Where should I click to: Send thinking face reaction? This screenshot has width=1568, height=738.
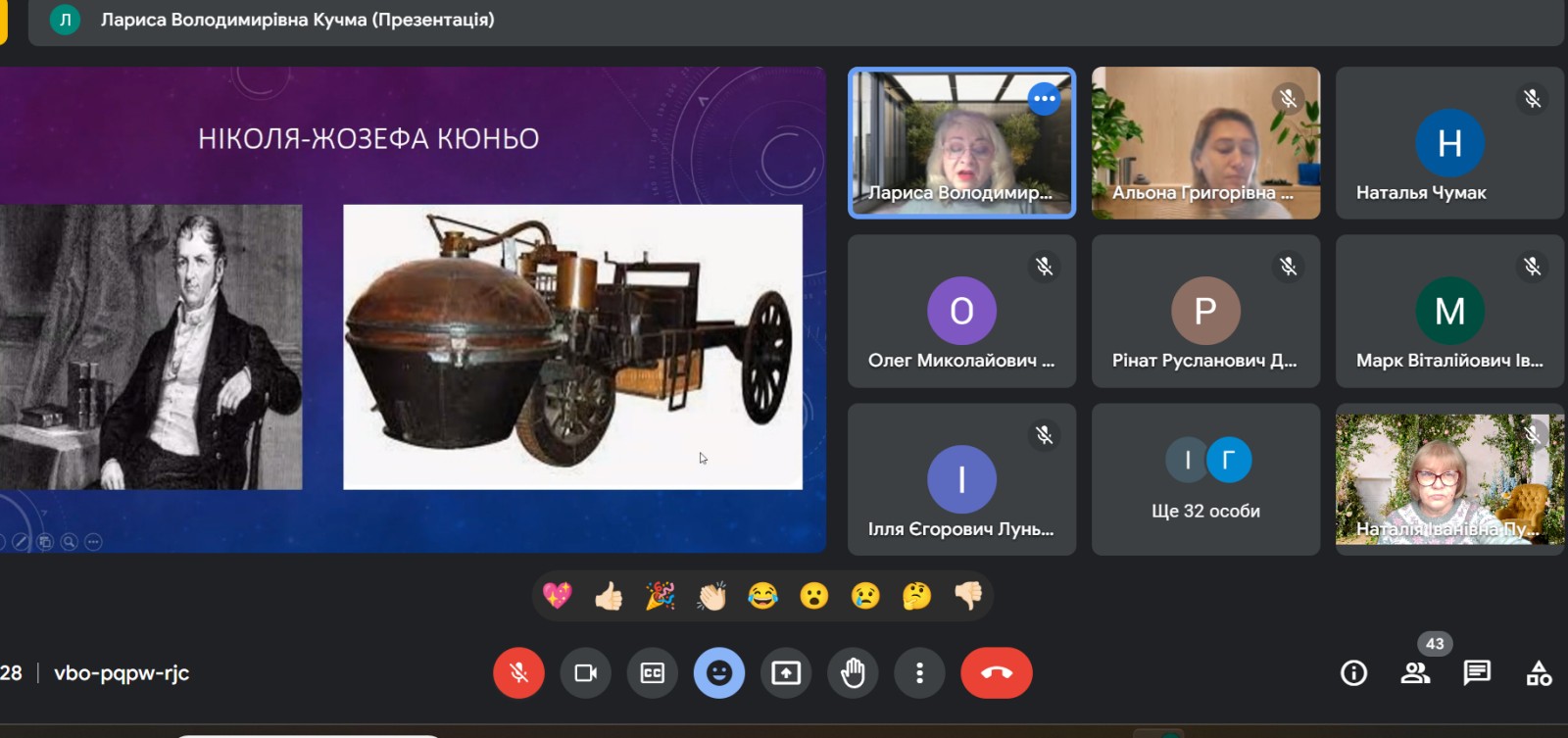[x=917, y=596]
